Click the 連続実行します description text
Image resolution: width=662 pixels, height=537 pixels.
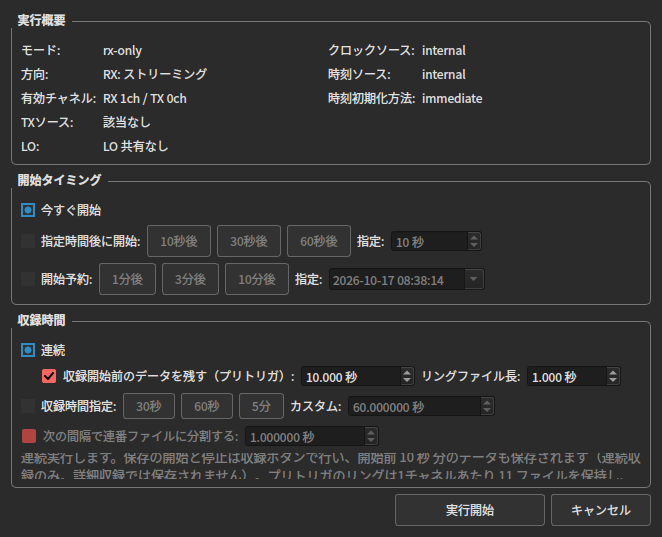tap(331, 466)
